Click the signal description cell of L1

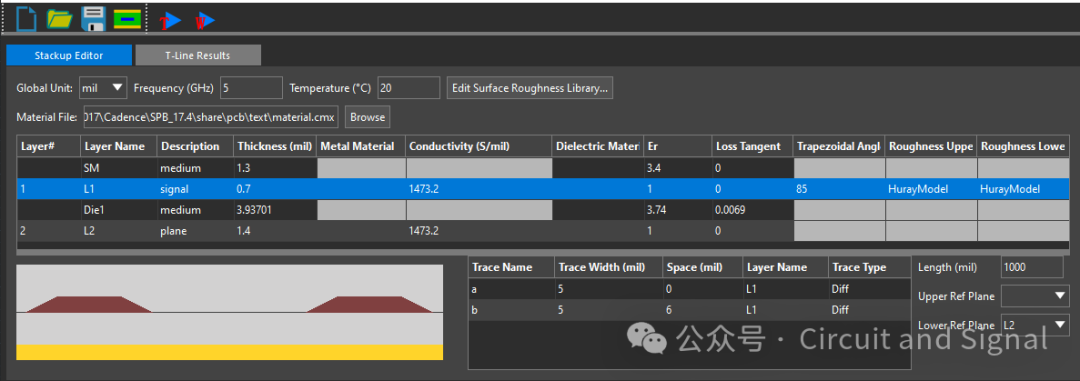(195, 189)
